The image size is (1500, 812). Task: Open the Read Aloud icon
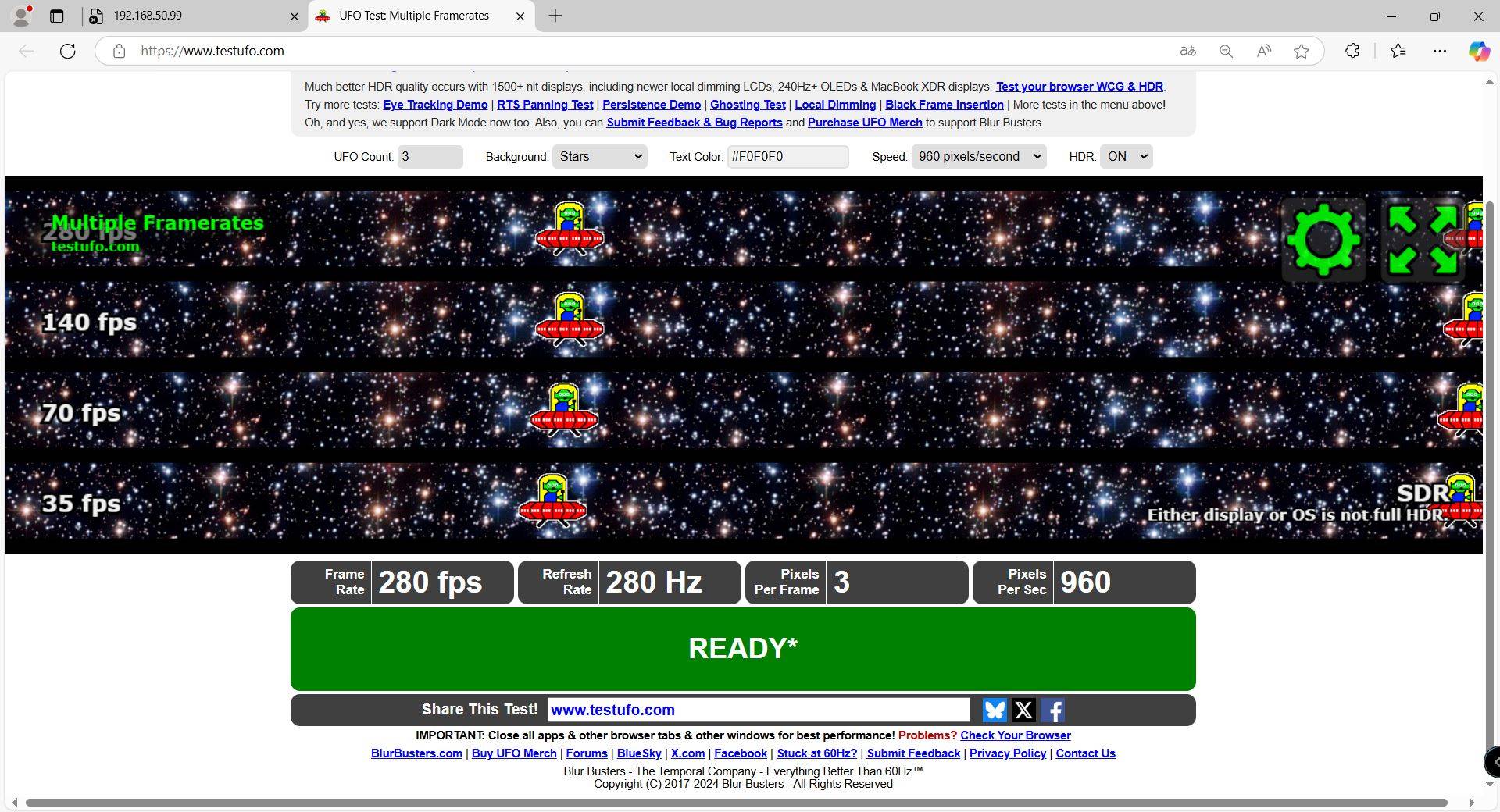(1263, 51)
